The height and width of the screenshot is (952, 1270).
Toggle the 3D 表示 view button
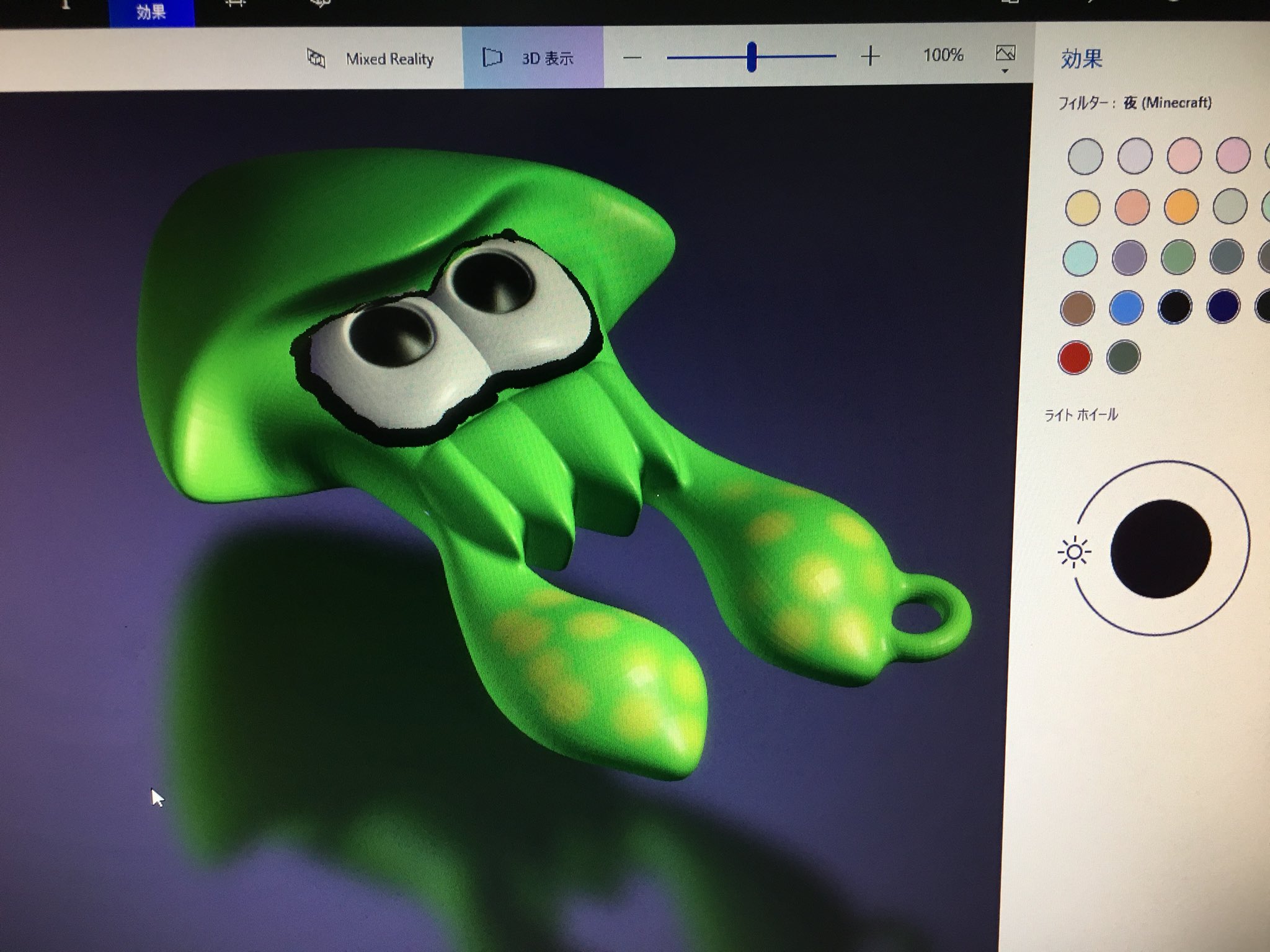click(x=533, y=58)
